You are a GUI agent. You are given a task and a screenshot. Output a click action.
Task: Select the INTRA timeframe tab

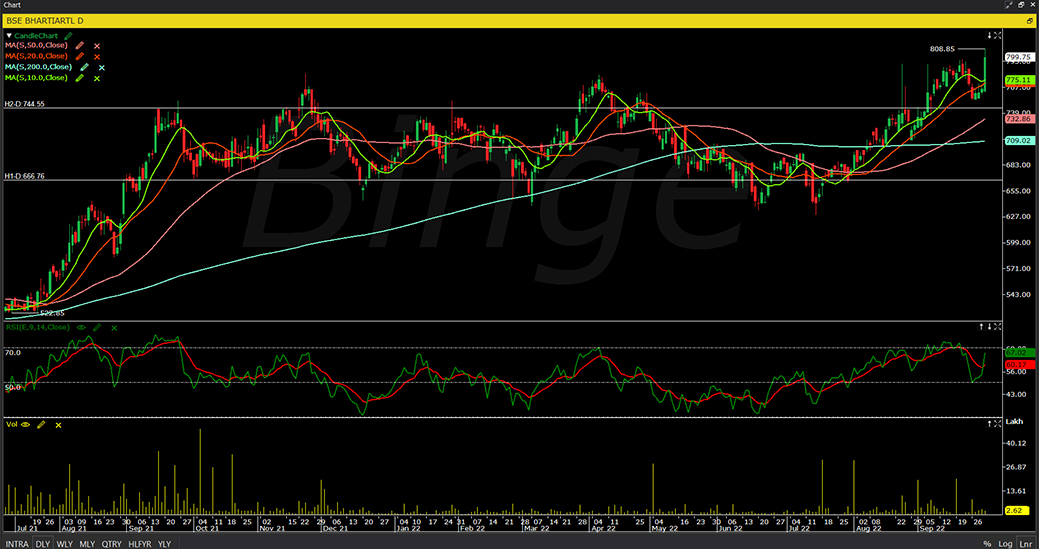pyautogui.click(x=15, y=544)
